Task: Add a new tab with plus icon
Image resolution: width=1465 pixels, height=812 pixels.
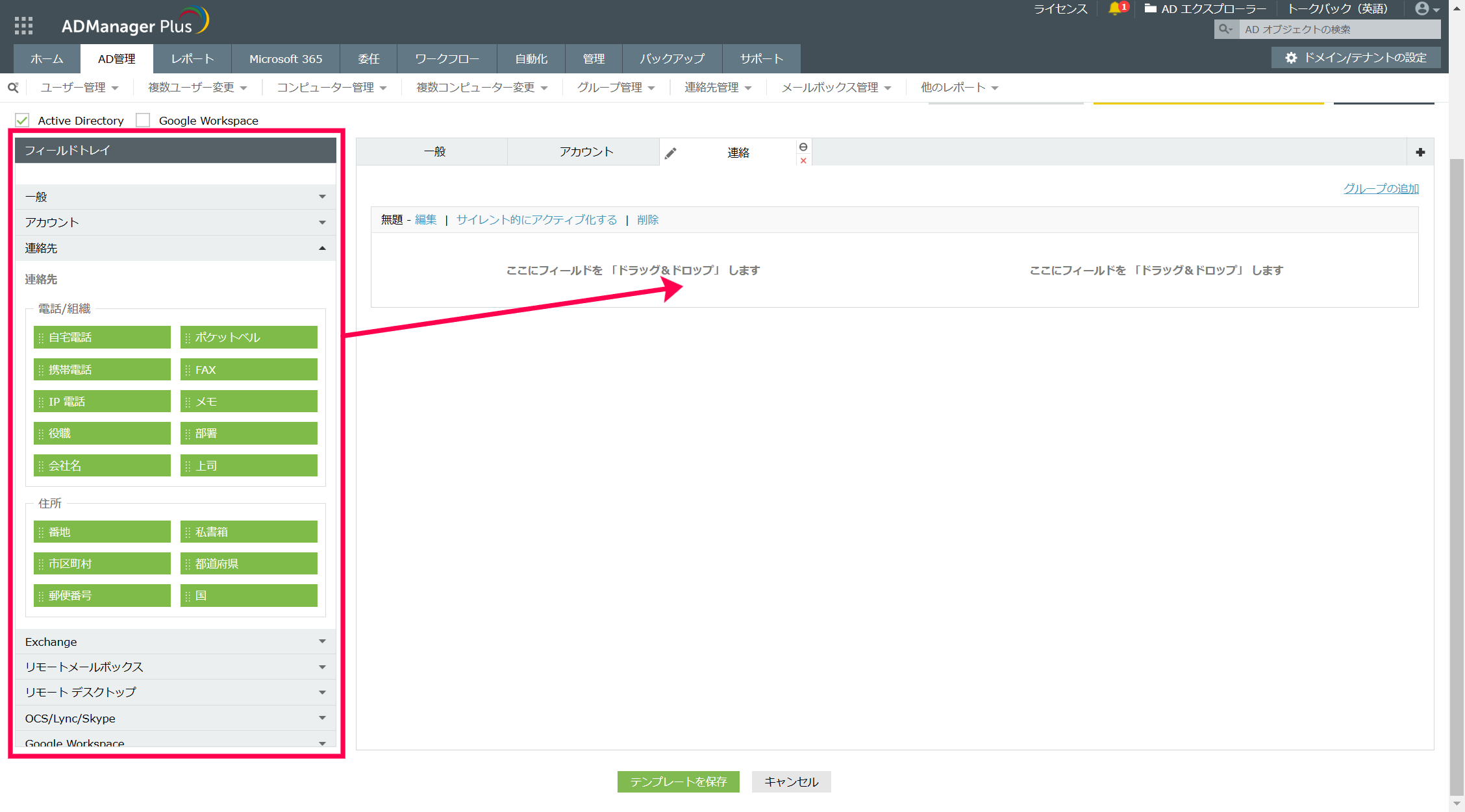Action: coord(1420,152)
